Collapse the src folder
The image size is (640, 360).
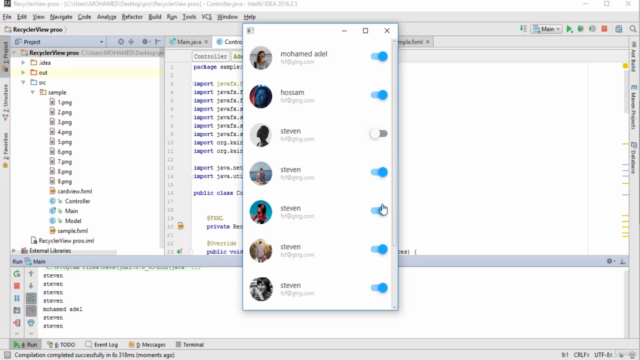23,82
